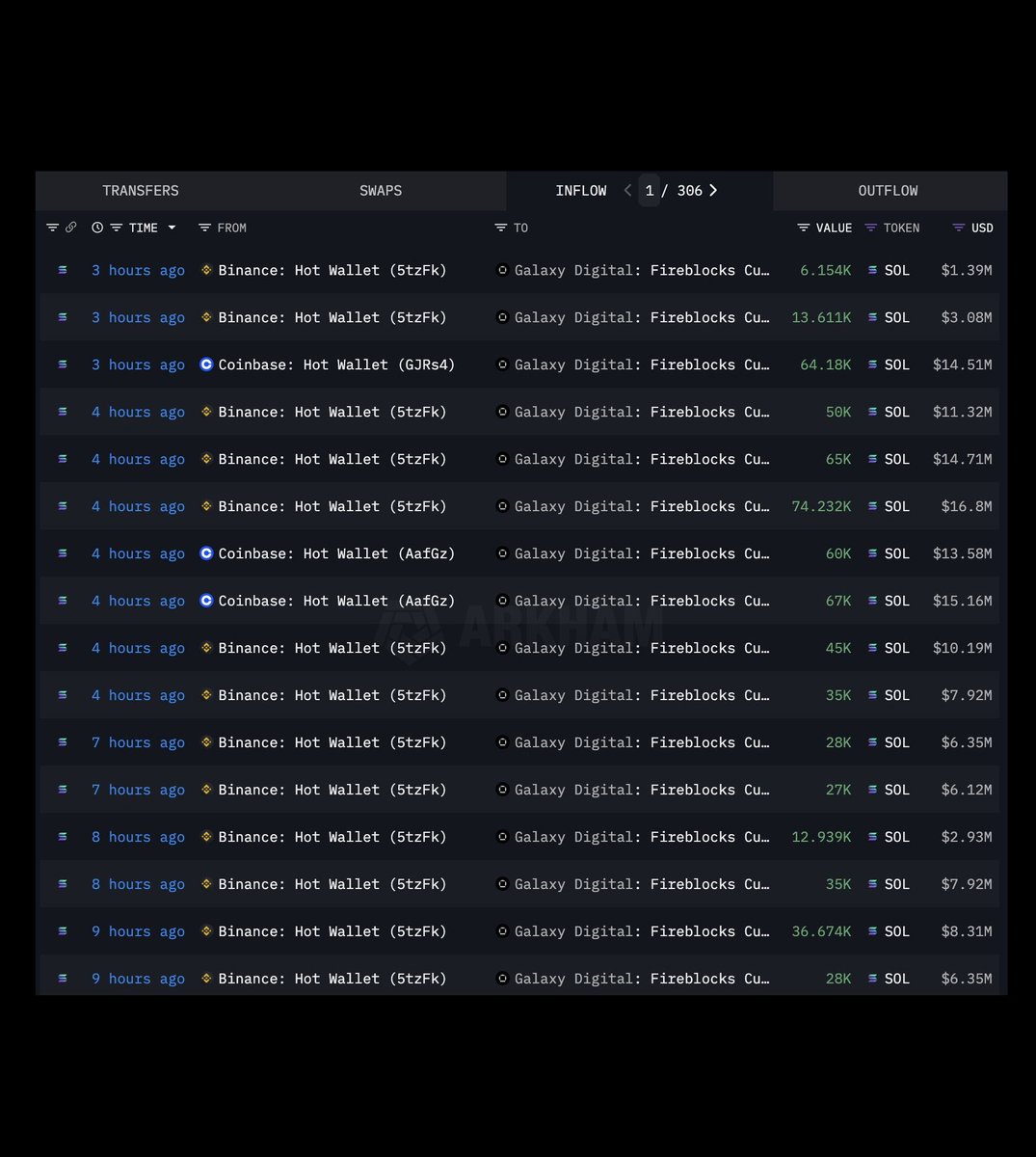This screenshot has width=1036, height=1157.
Task: Go to next inflow page arrow
Action: point(713,190)
